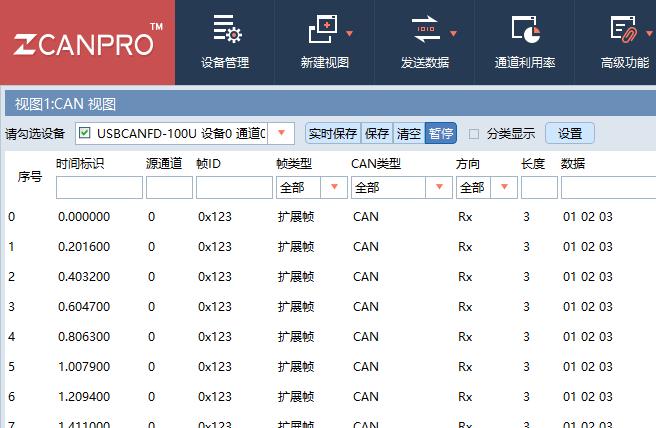Click 扩展帧 in row 1
The width and height of the screenshot is (656, 428).
point(296,247)
